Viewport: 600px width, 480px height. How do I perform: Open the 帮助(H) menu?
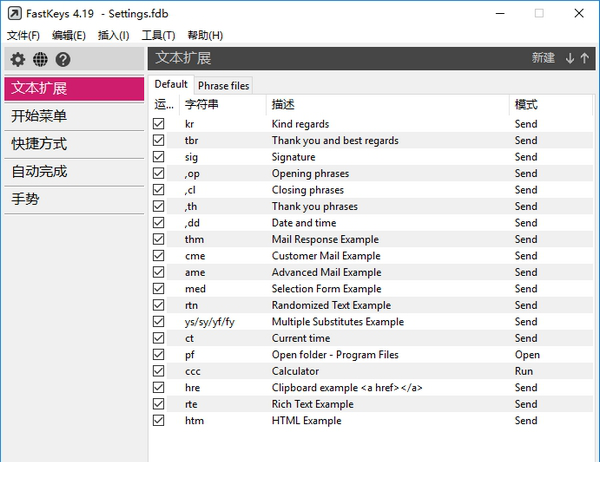click(x=205, y=35)
